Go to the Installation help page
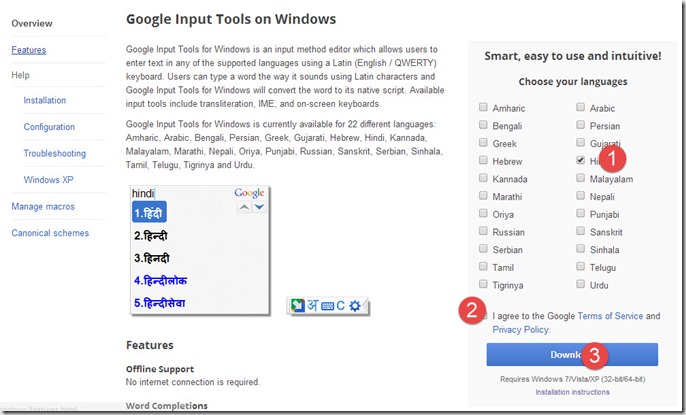This screenshot has width=686, height=415. pos(45,100)
